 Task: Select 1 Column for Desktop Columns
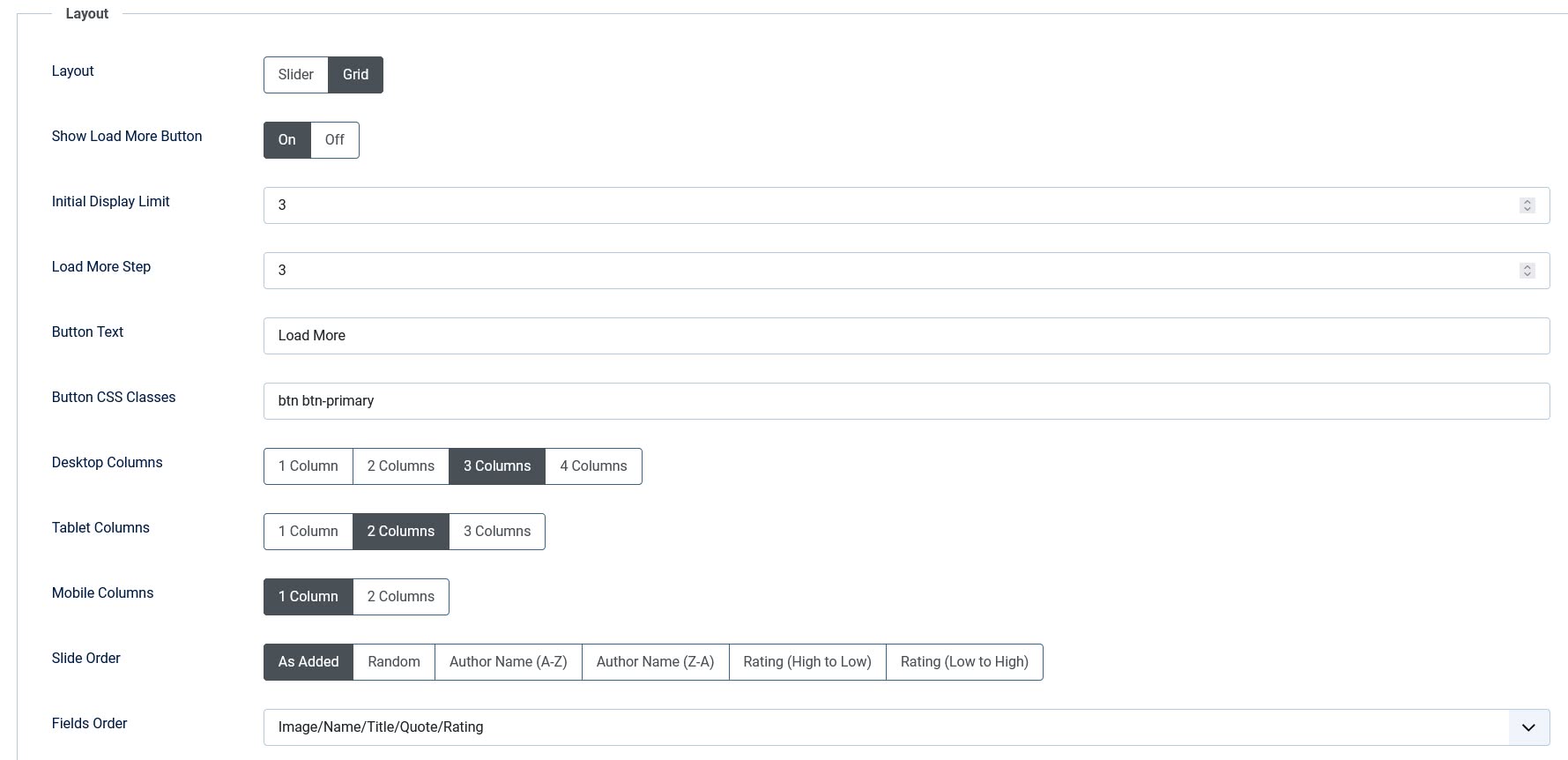coord(308,466)
